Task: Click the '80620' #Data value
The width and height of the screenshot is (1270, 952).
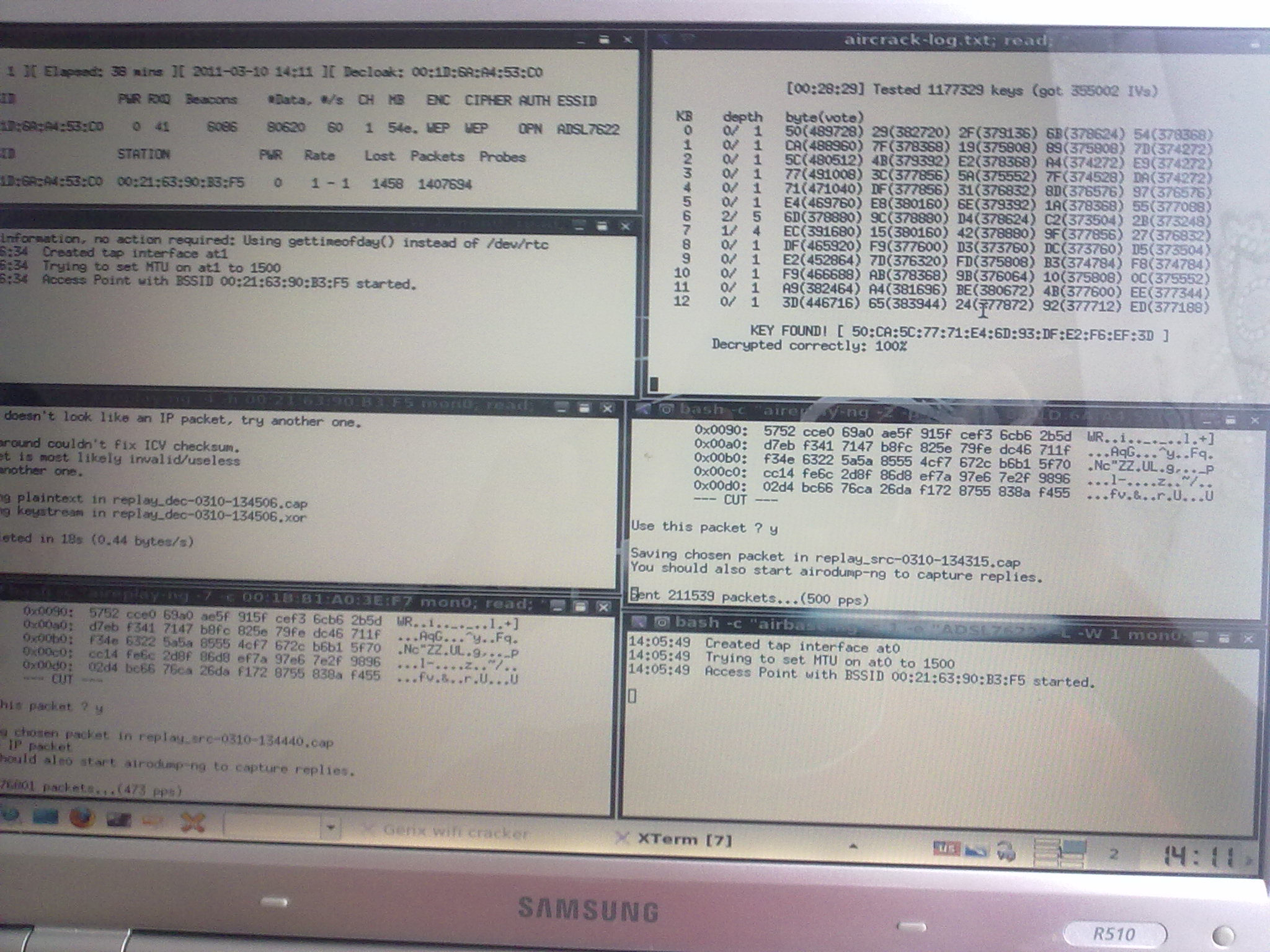Action: coord(285,128)
